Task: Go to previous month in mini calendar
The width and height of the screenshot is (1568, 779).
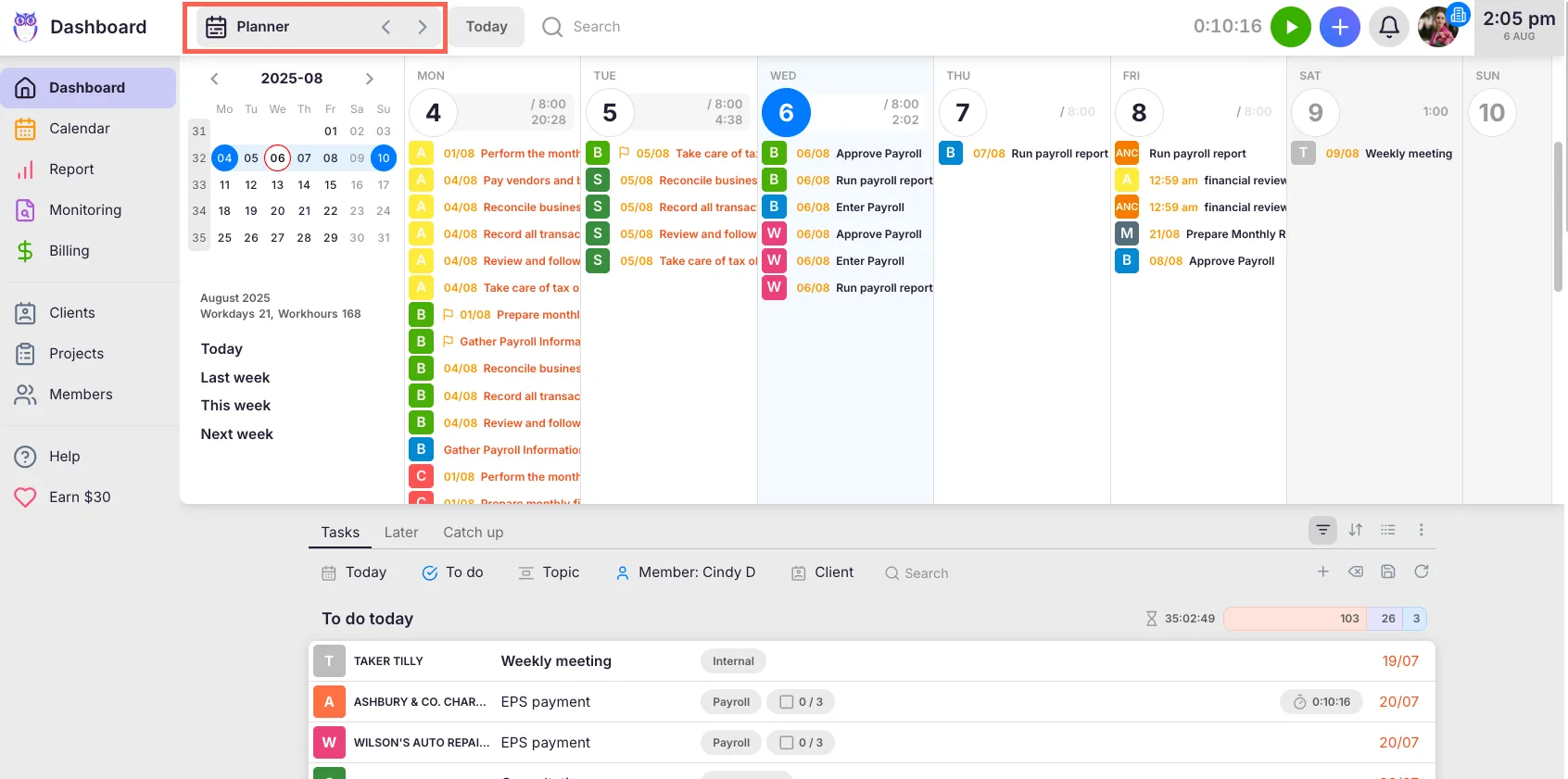Action: tap(214, 79)
